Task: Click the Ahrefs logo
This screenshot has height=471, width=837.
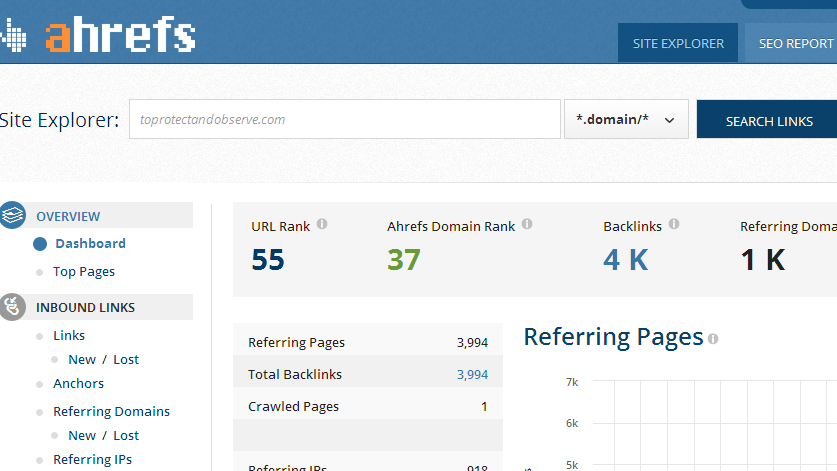Action: pyautogui.click(x=120, y=35)
